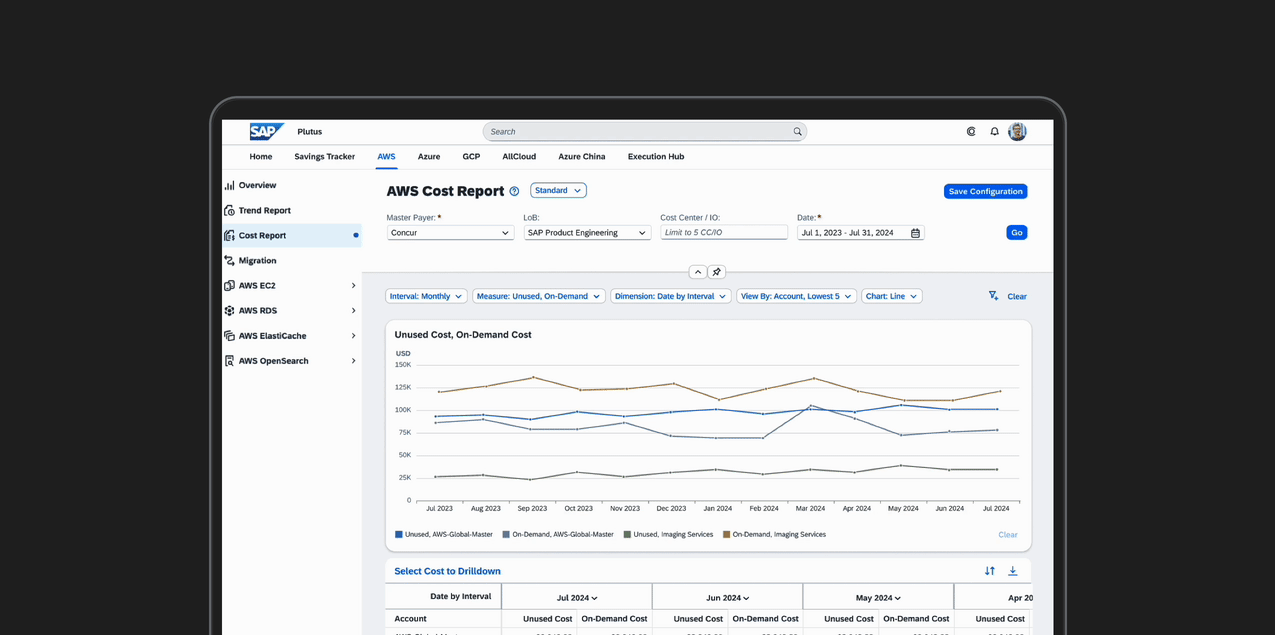The image size is (1275, 635).
Task: Open the notifications bell
Action: pos(994,132)
